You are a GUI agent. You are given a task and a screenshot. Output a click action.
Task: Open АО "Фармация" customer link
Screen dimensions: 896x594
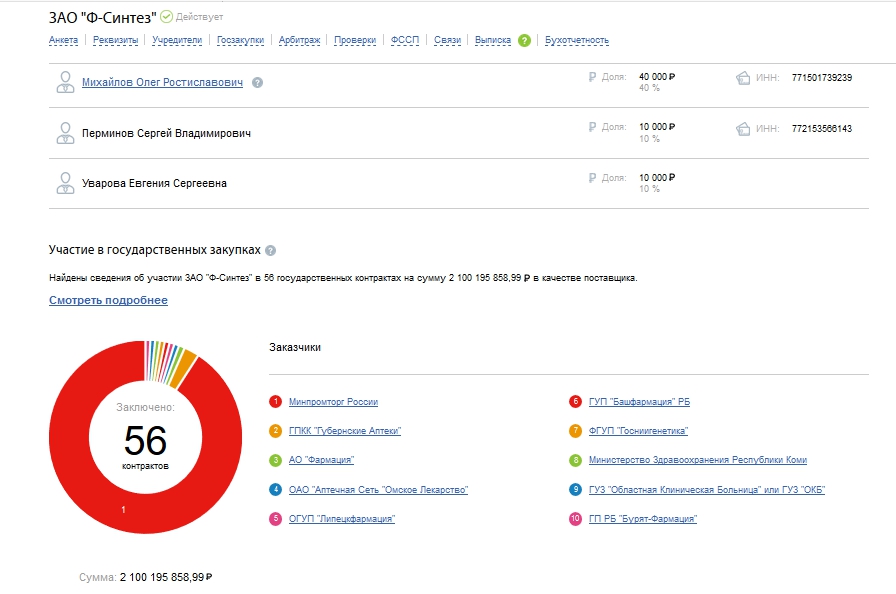click(322, 460)
